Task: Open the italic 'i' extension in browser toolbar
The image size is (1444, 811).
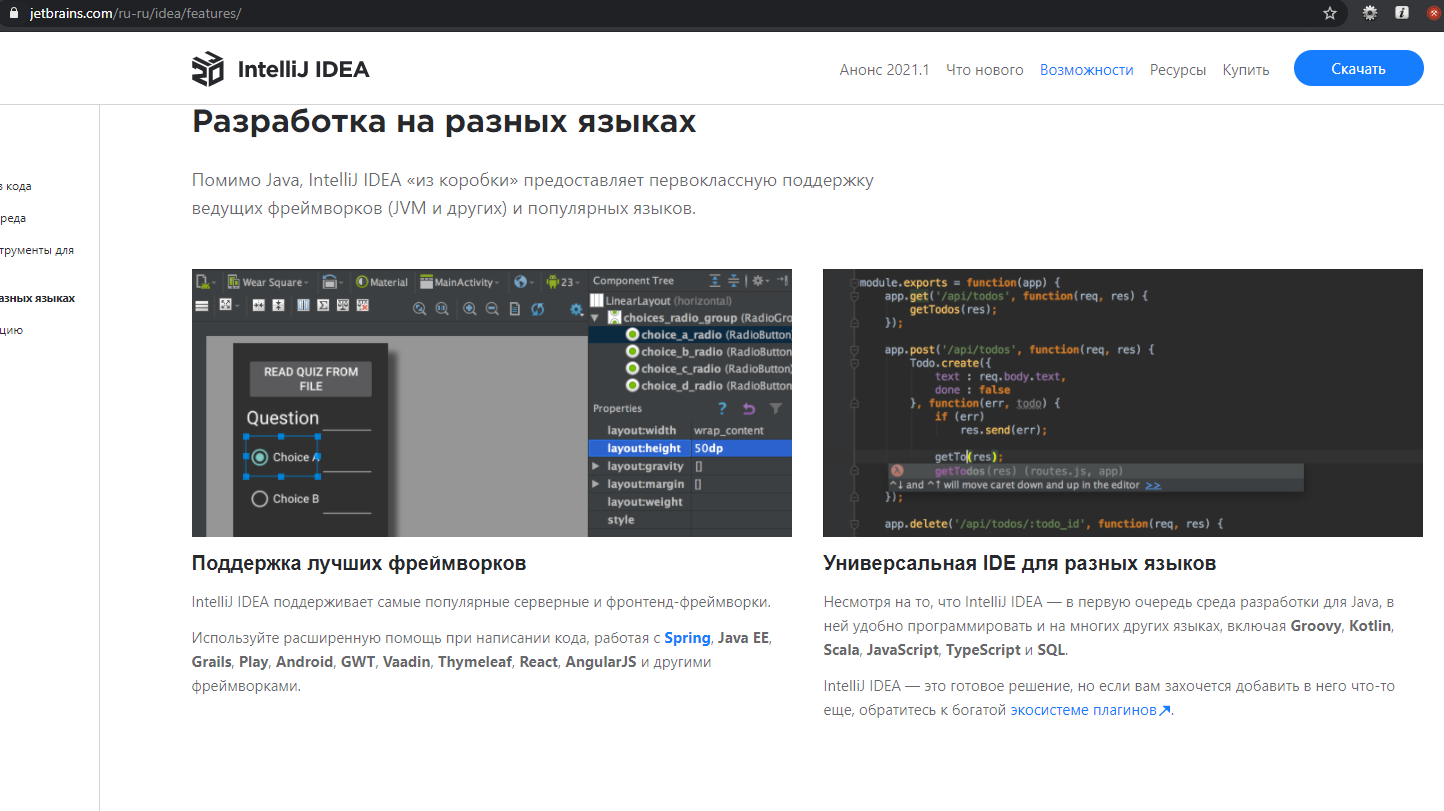Action: (1402, 13)
